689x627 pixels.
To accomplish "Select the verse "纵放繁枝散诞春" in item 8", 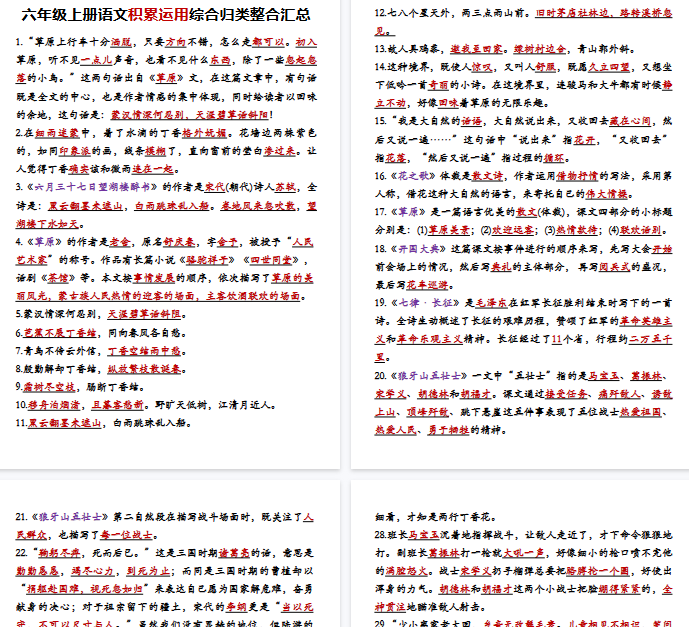I will click(x=145, y=369).
